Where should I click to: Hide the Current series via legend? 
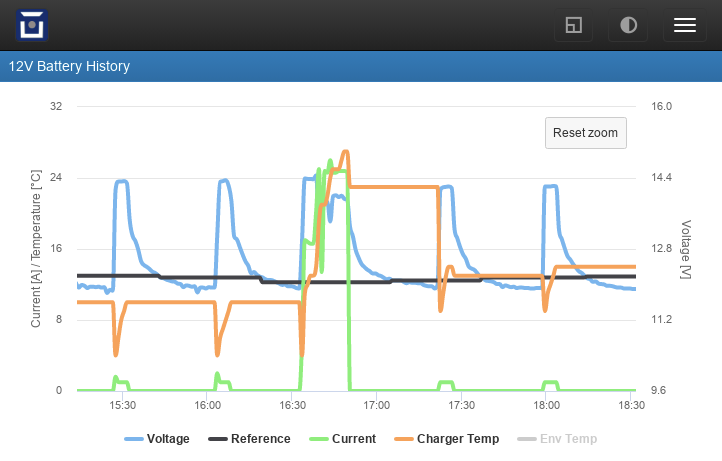tap(343, 439)
